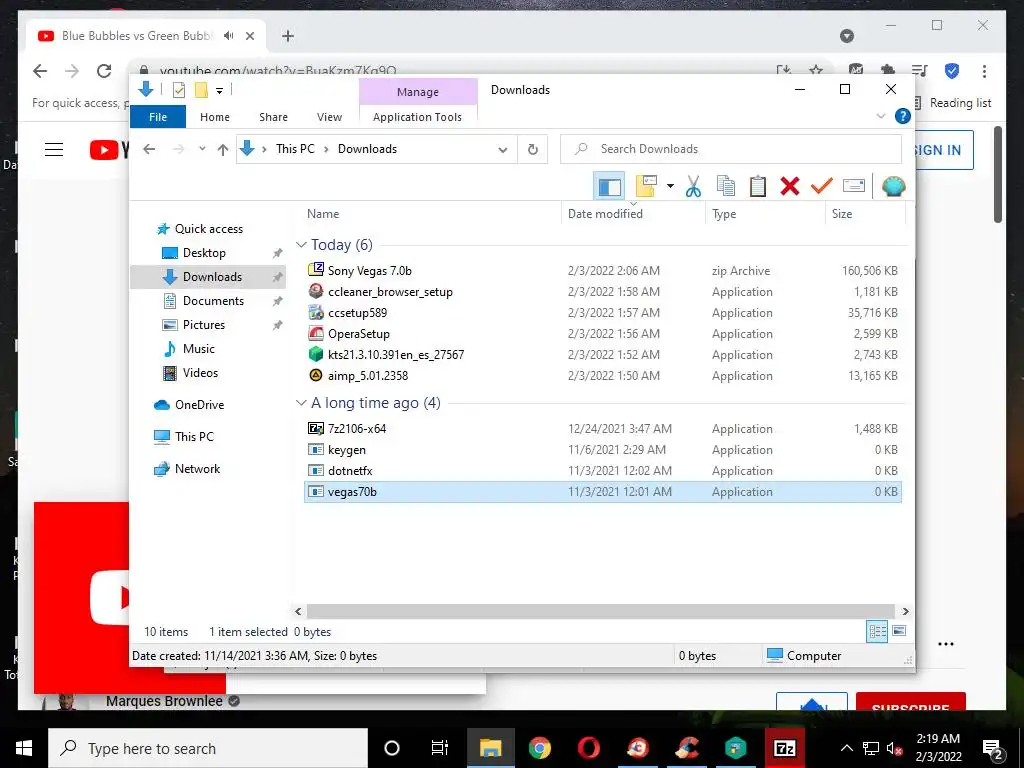Open Network in navigation pane
Screen dimensions: 1024x768
[197, 469]
